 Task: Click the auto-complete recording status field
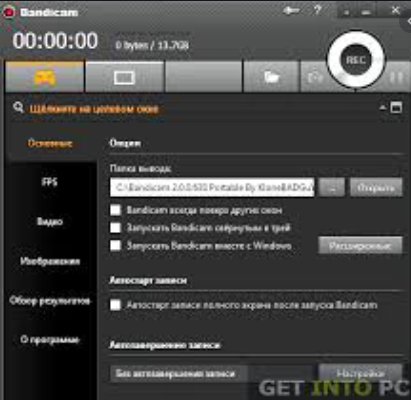(x=212, y=373)
